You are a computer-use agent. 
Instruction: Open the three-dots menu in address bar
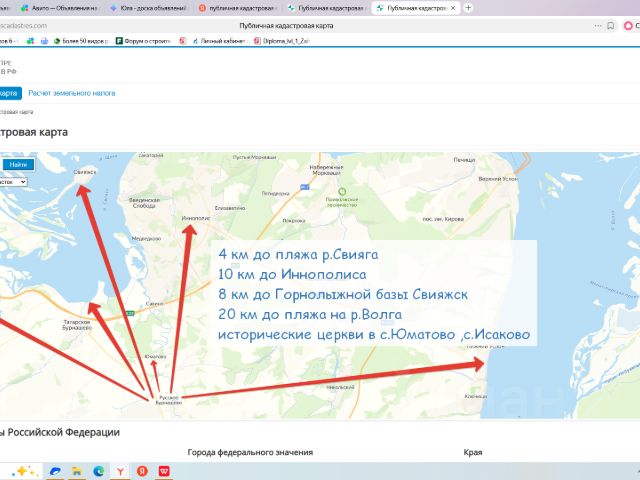598,26
